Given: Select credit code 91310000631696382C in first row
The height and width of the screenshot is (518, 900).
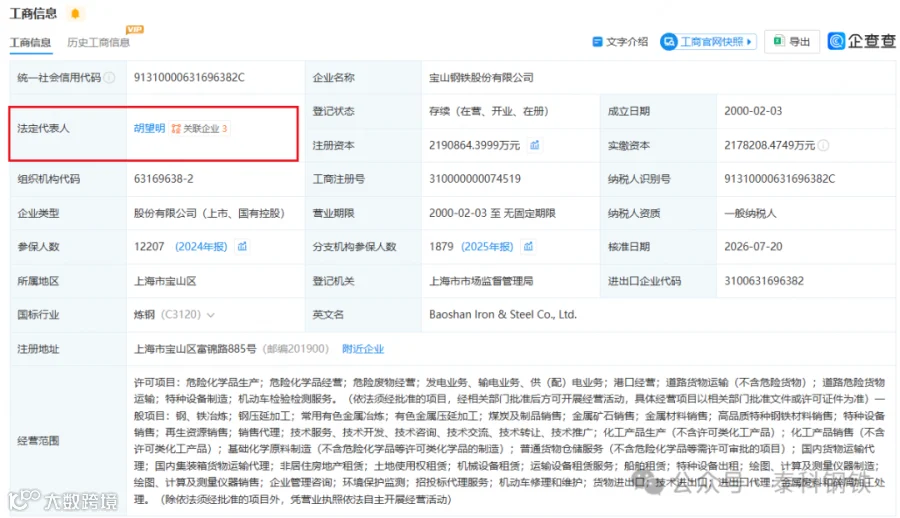Looking at the screenshot, I should click(189, 78).
